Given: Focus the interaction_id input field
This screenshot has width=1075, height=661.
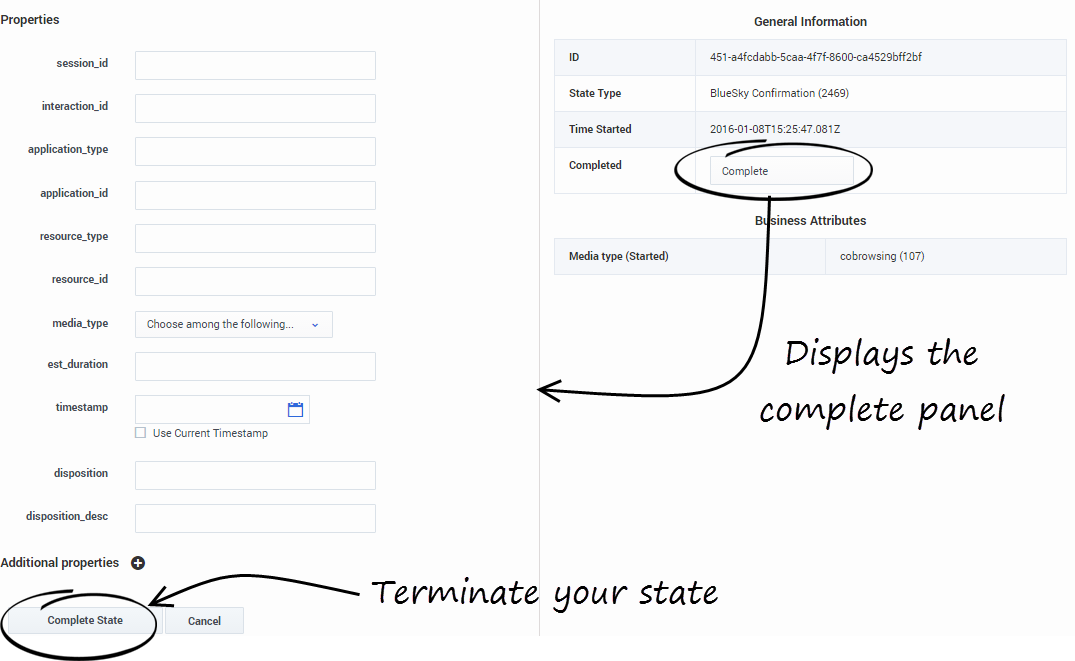Looking at the screenshot, I should 255,108.
